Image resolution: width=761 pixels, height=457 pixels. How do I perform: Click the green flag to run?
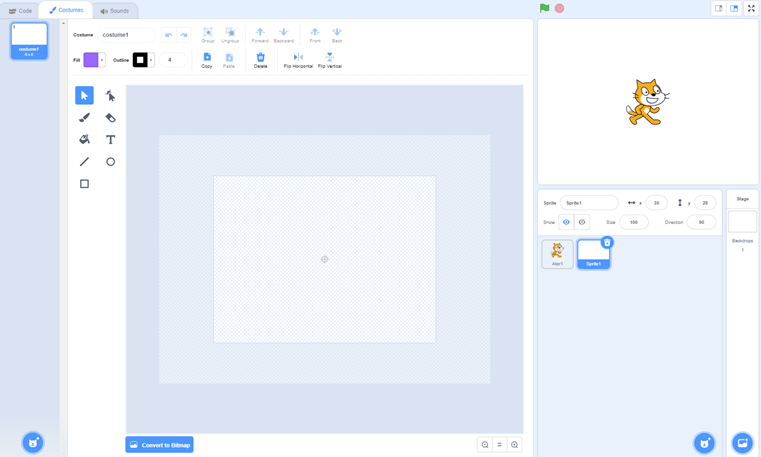(x=545, y=8)
